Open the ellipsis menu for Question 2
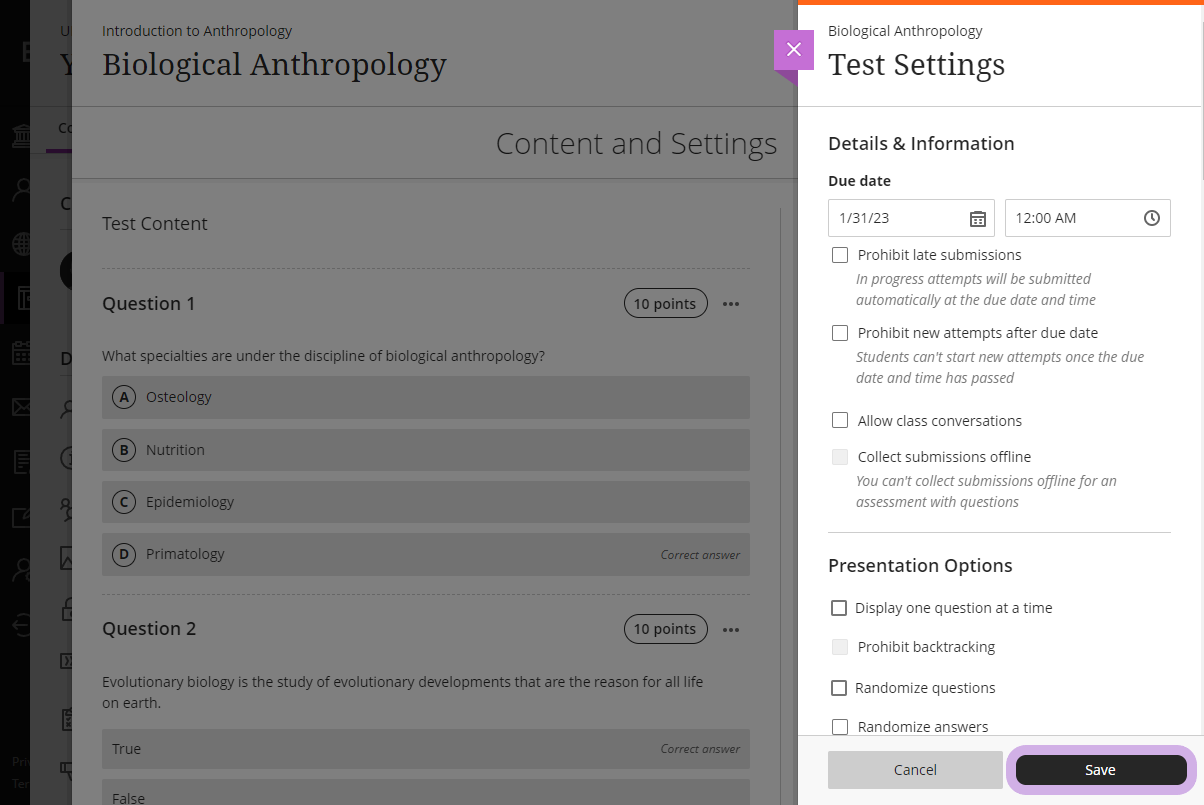The image size is (1204, 805). tap(731, 629)
